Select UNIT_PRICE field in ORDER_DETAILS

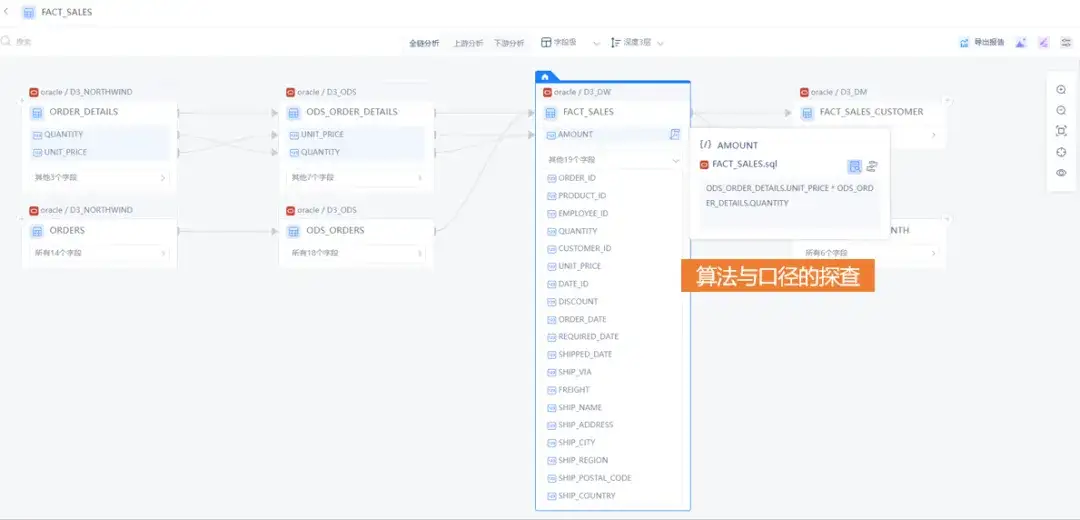tap(100, 152)
